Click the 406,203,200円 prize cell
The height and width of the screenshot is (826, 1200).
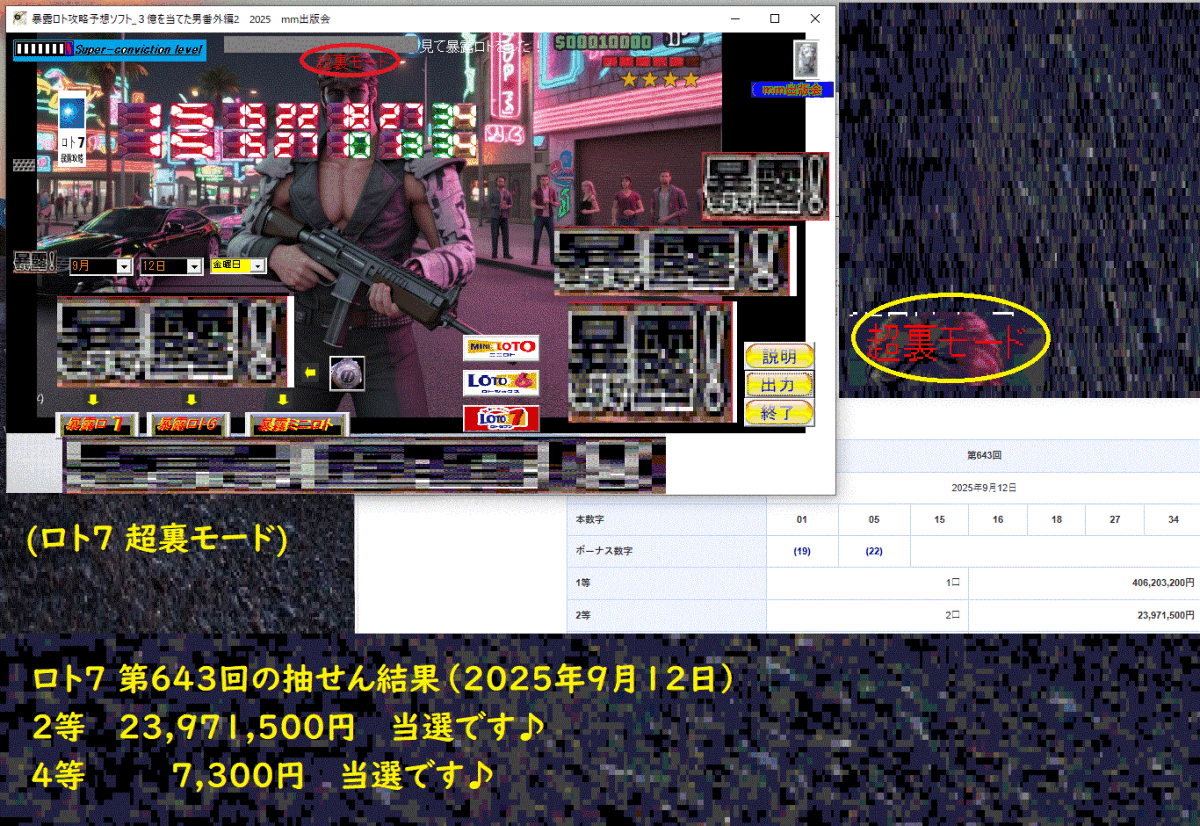[x=1085, y=583]
